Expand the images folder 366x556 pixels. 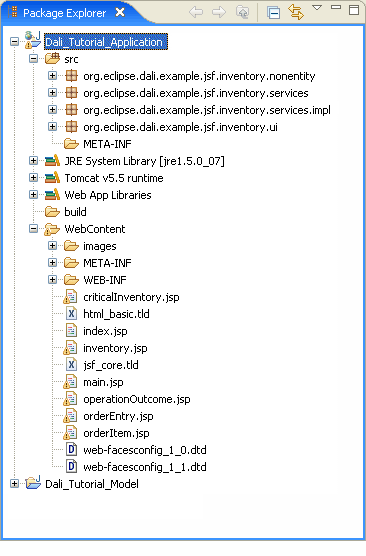pyautogui.click(x=52, y=246)
